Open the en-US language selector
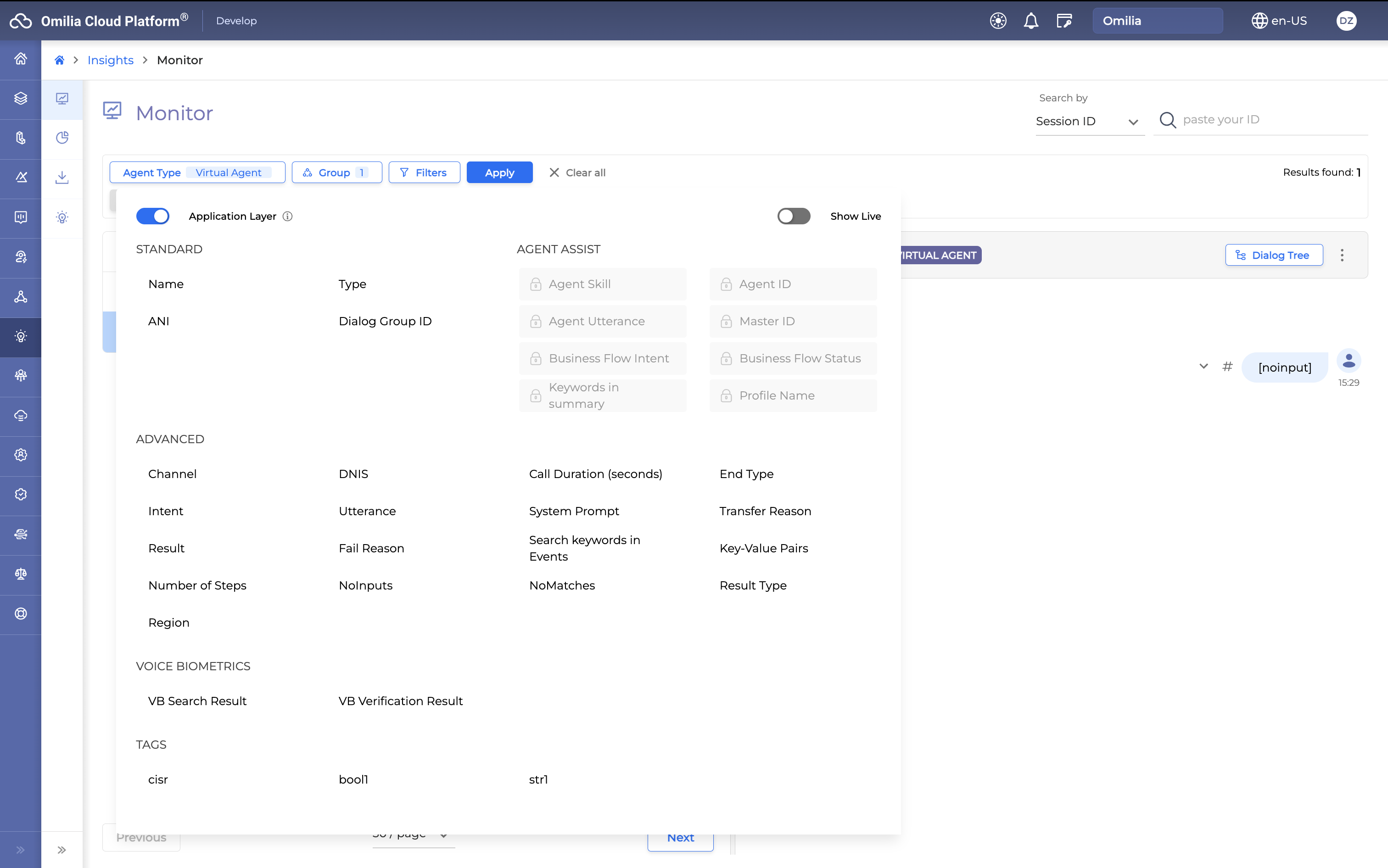The width and height of the screenshot is (1388, 868). [x=1279, y=21]
